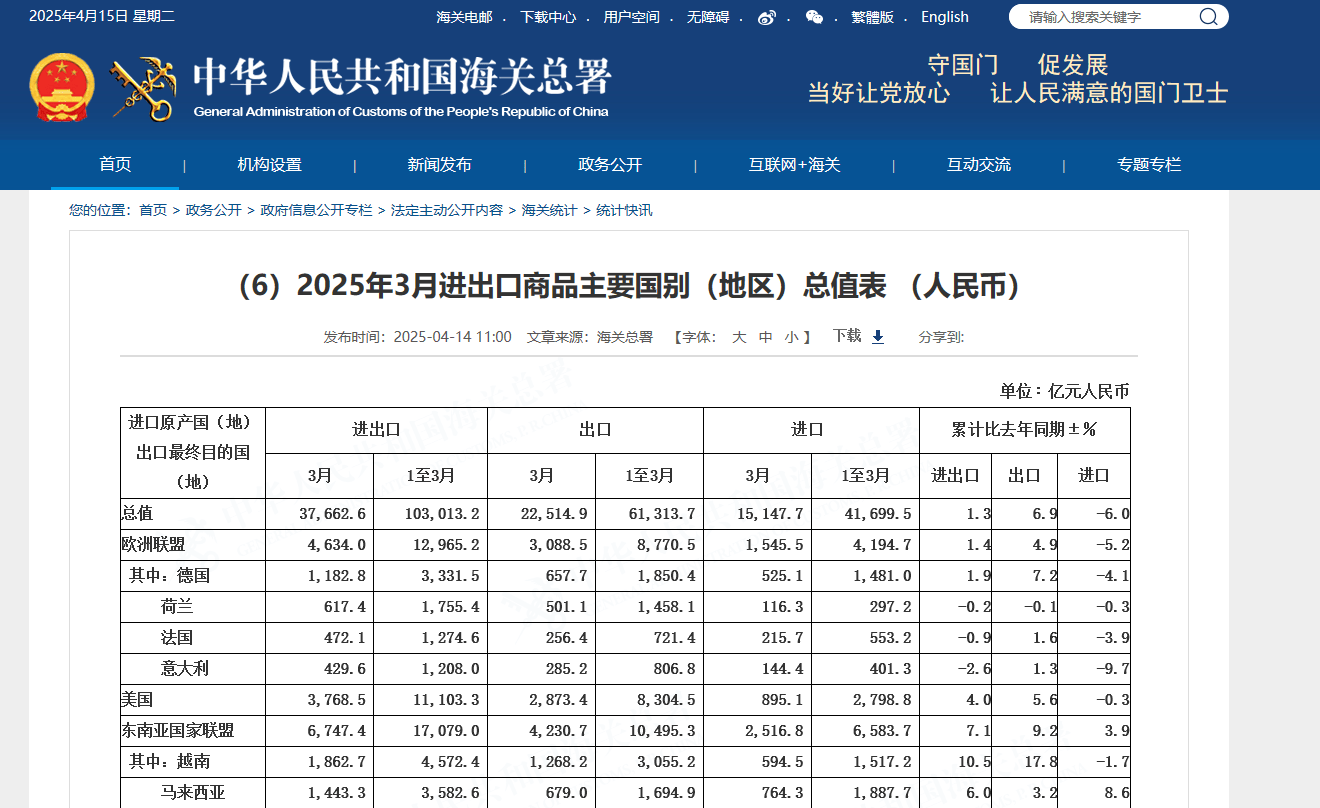Click the 意大利 row label
1320x808 pixels.
click(185, 669)
